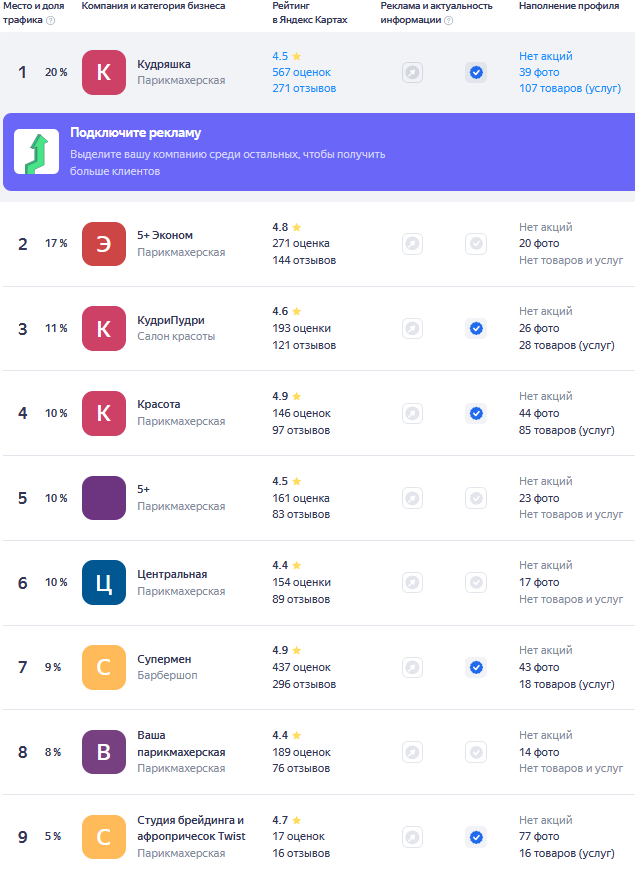Click the КудриПудри company name
This screenshot has width=635, height=875.
pos(171,320)
